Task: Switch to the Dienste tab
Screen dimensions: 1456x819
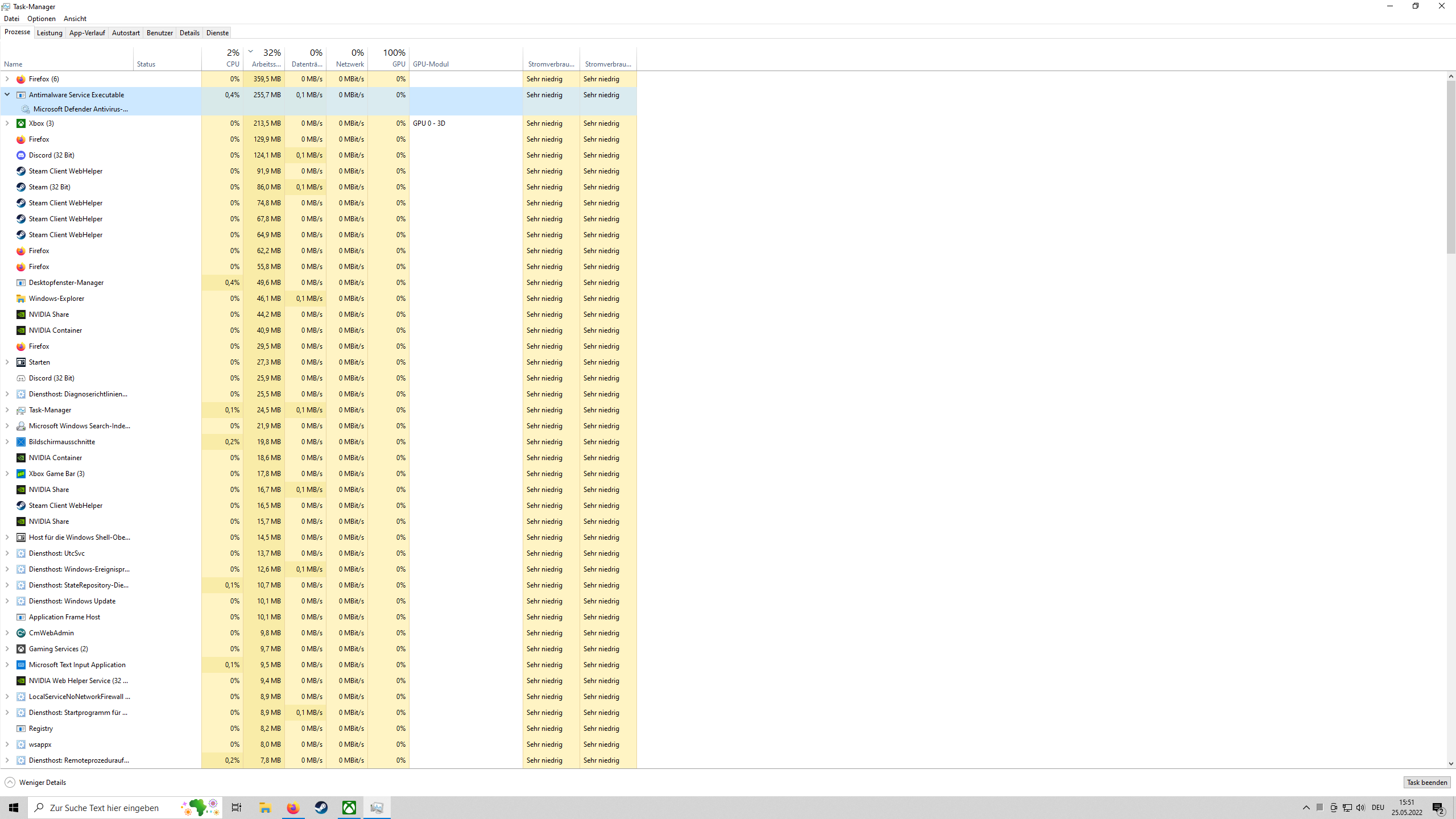Action: [217, 33]
